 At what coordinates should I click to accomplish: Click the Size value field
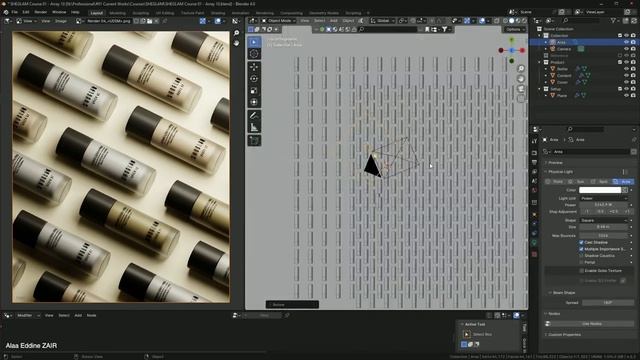(604, 227)
